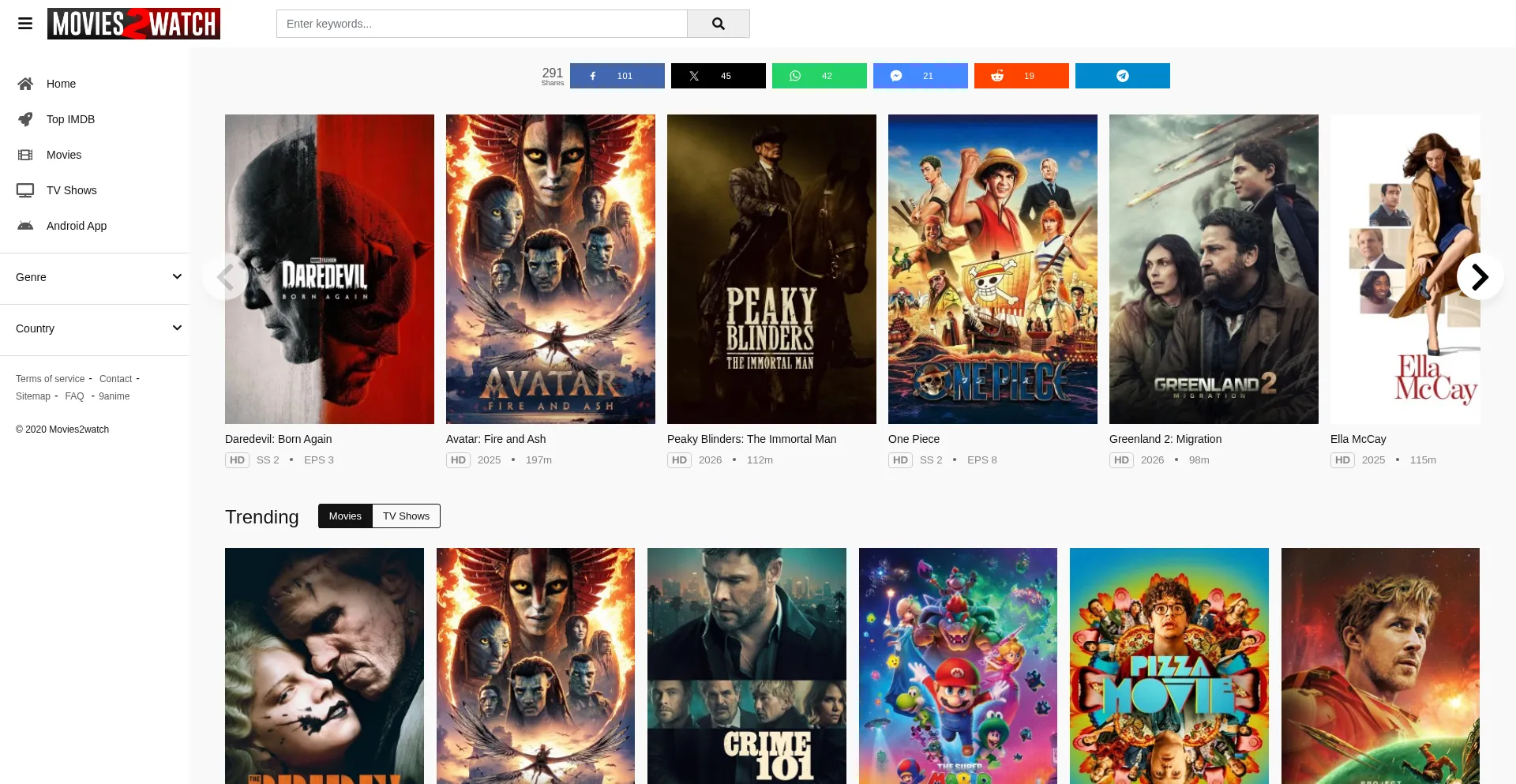Focus the keyword search field
This screenshot has width=1516, height=784.
pos(482,24)
